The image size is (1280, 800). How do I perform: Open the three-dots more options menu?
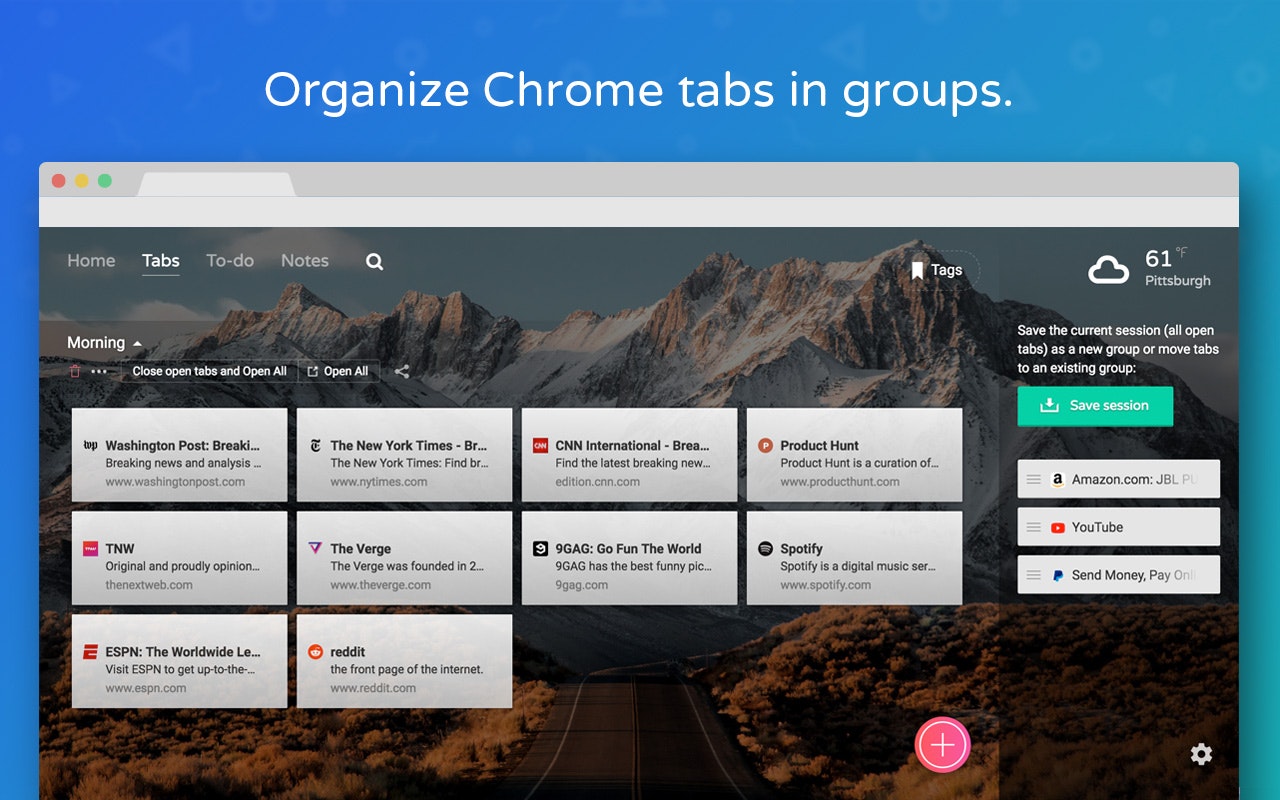(x=99, y=371)
